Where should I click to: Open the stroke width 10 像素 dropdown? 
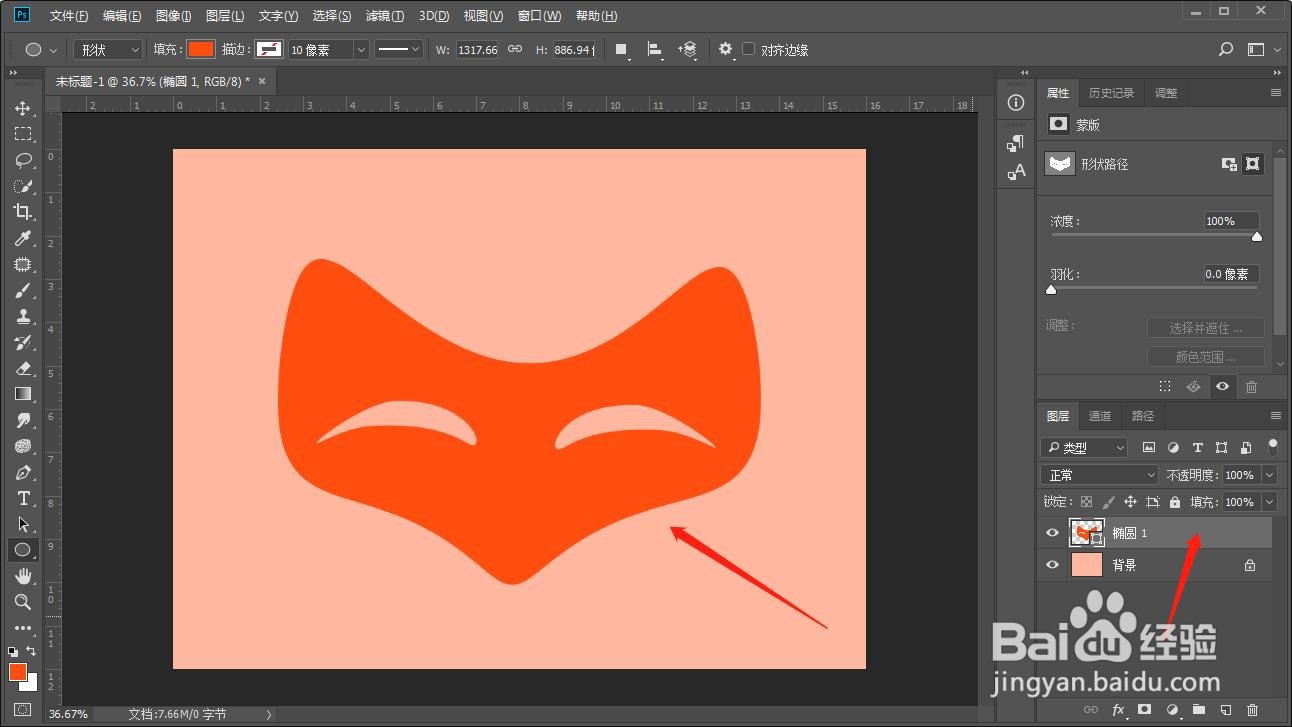[361, 49]
